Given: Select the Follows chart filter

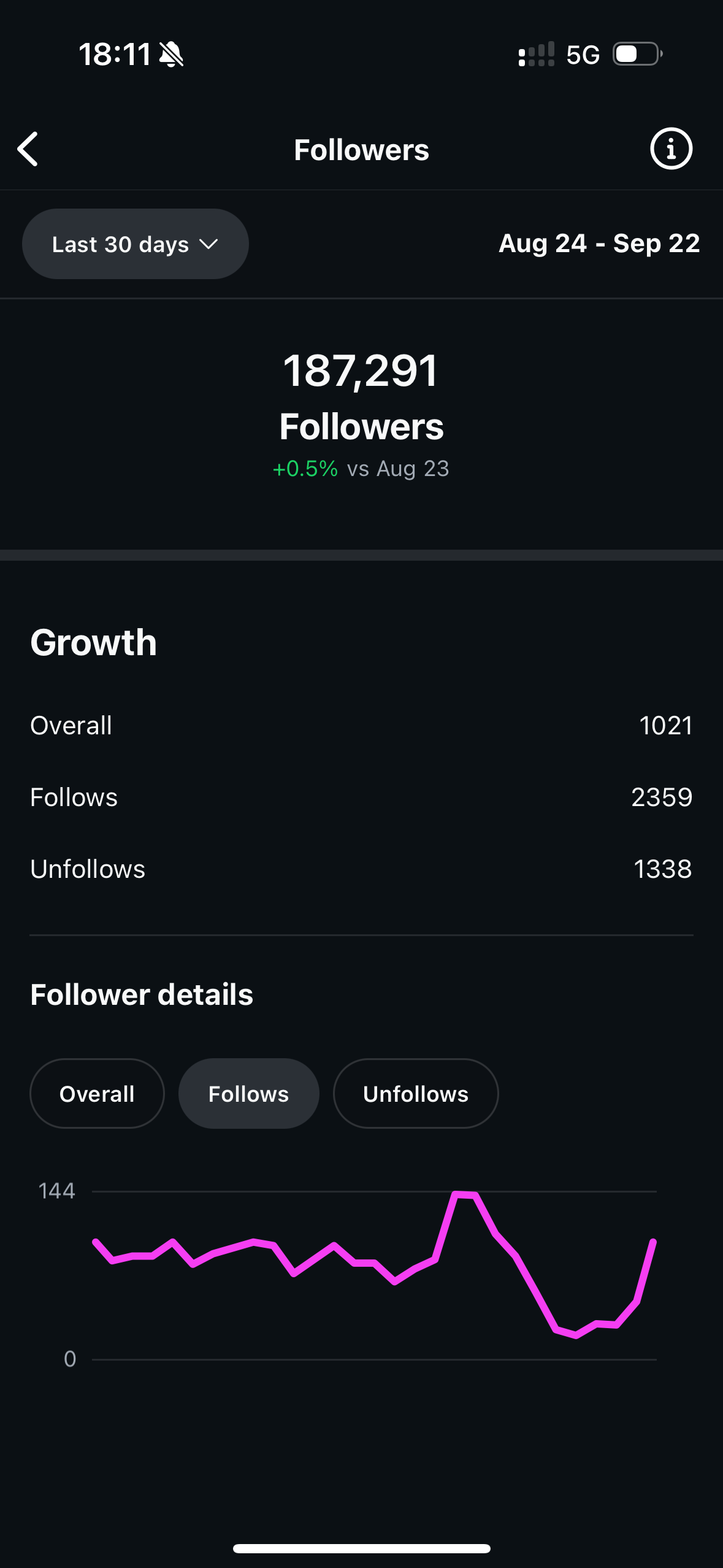Looking at the screenshot, I should point(248,1094).
